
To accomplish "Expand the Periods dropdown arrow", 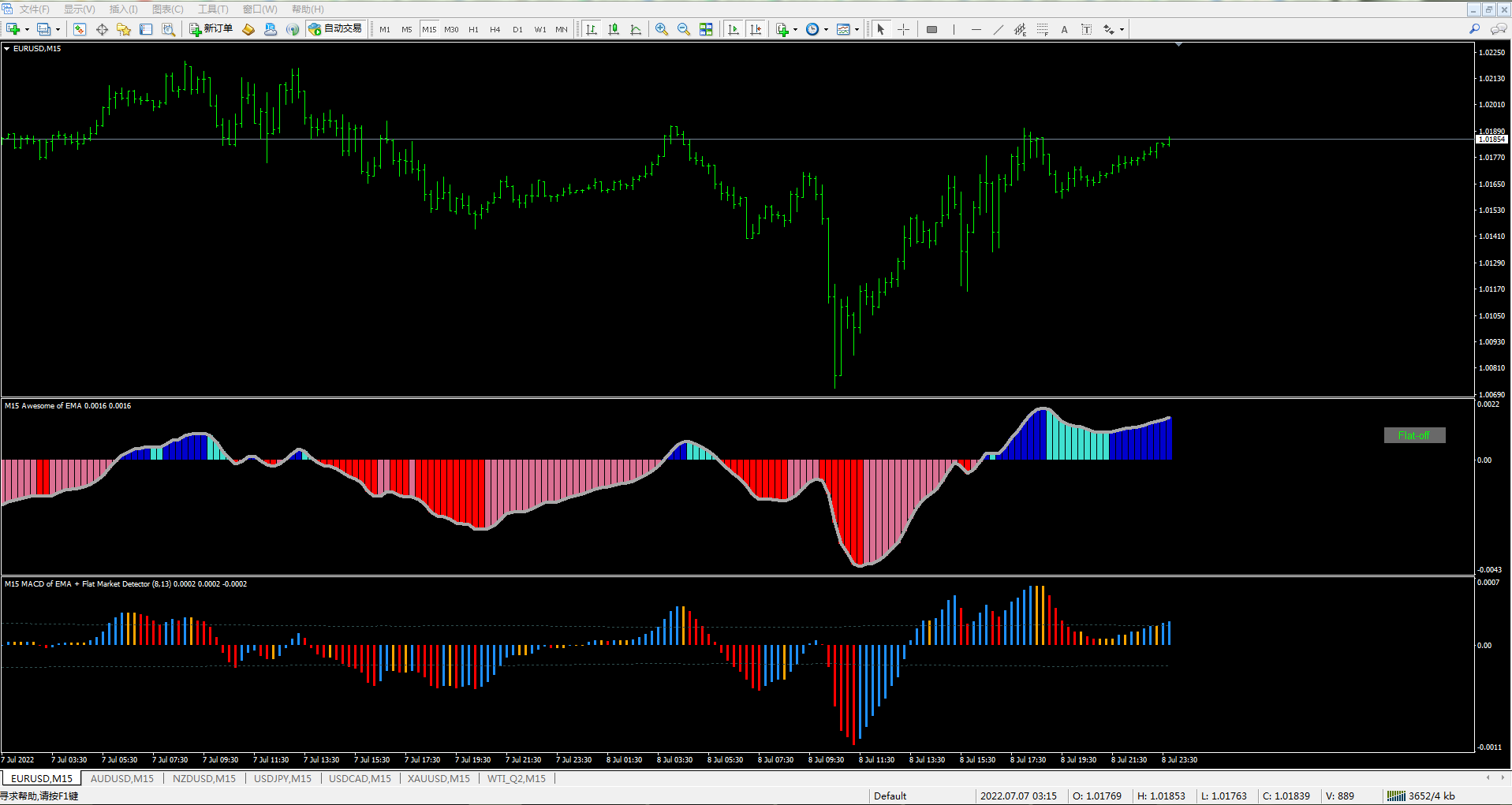I will [826, 29].
